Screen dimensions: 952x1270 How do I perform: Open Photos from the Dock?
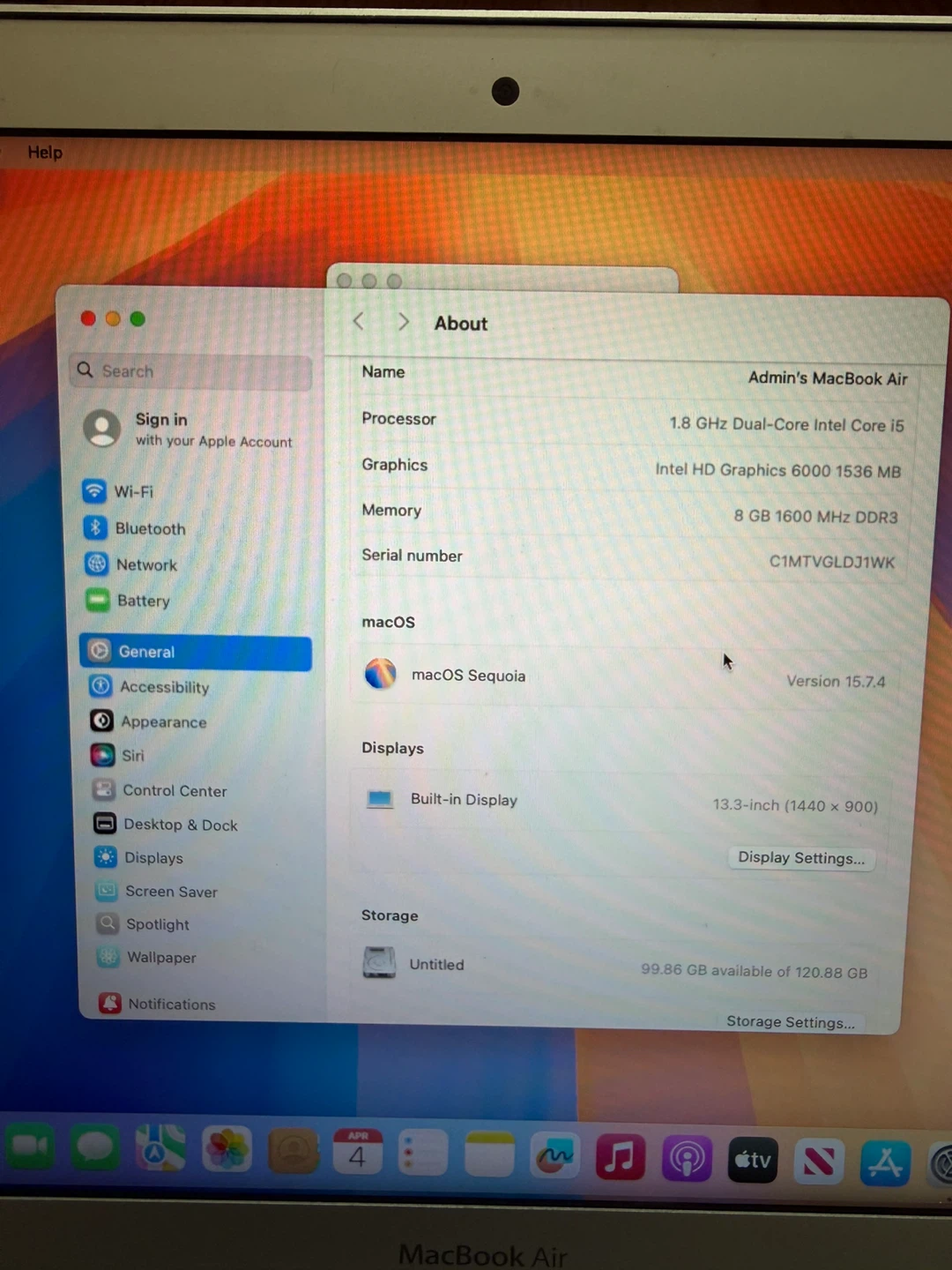tap(227, 1149)
